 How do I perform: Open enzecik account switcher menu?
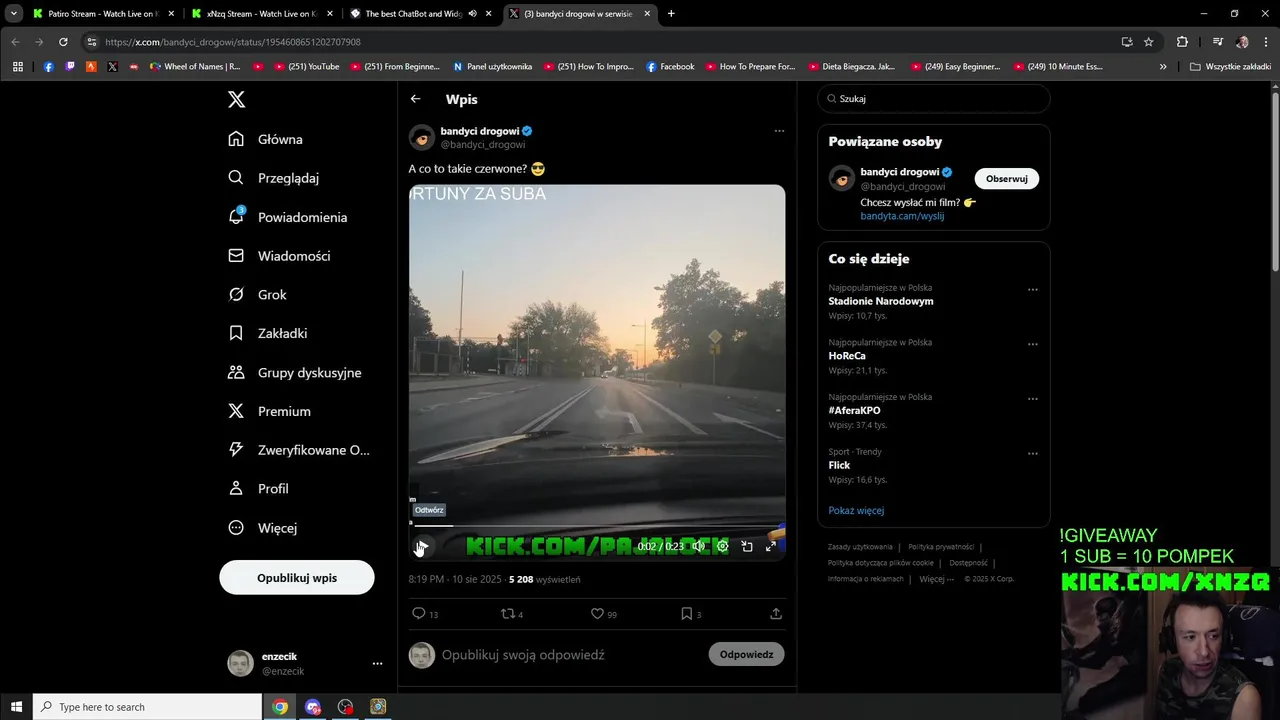(305, 663)
